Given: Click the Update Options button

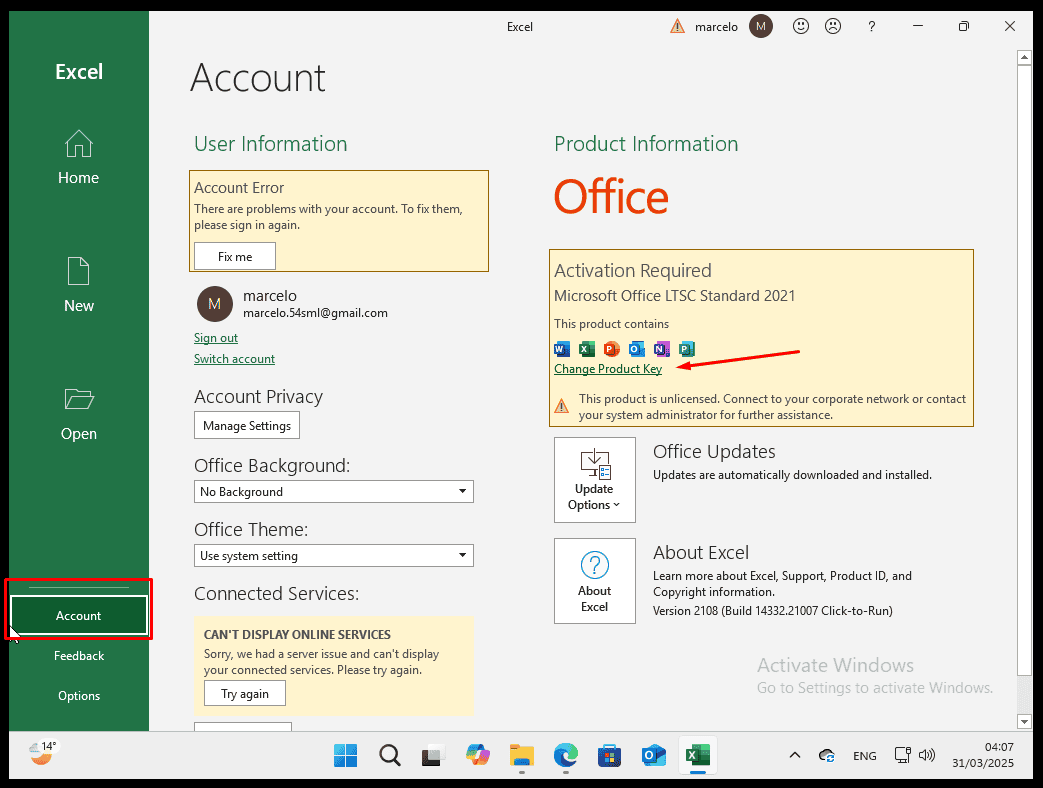Looking at the screenshot, I should click(x=594, y=480).
